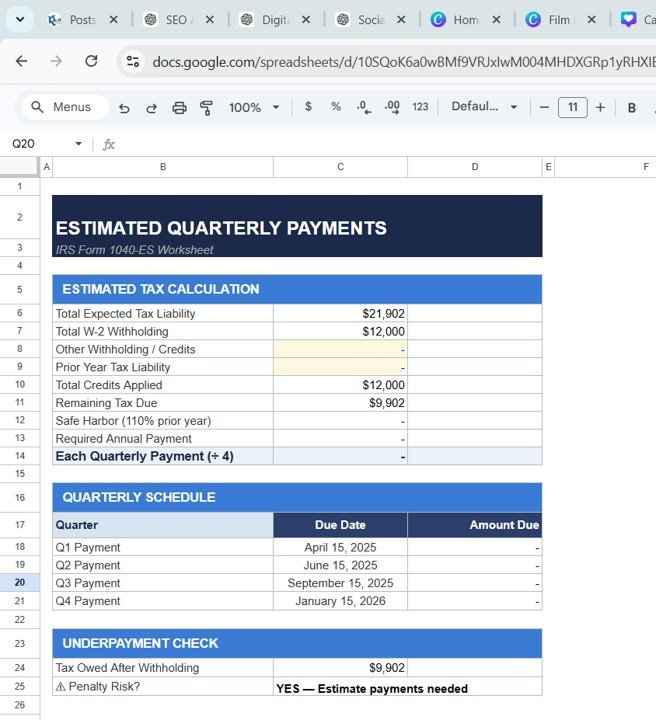
Task: Redo the last action
Action: click(x=151, y=108)
